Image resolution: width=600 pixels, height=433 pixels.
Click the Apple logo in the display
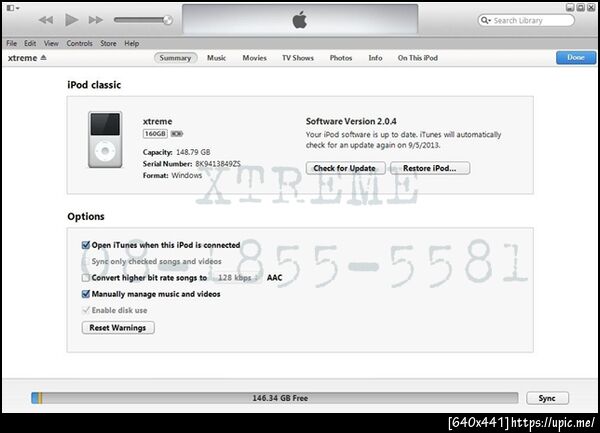tap(300, 20)
